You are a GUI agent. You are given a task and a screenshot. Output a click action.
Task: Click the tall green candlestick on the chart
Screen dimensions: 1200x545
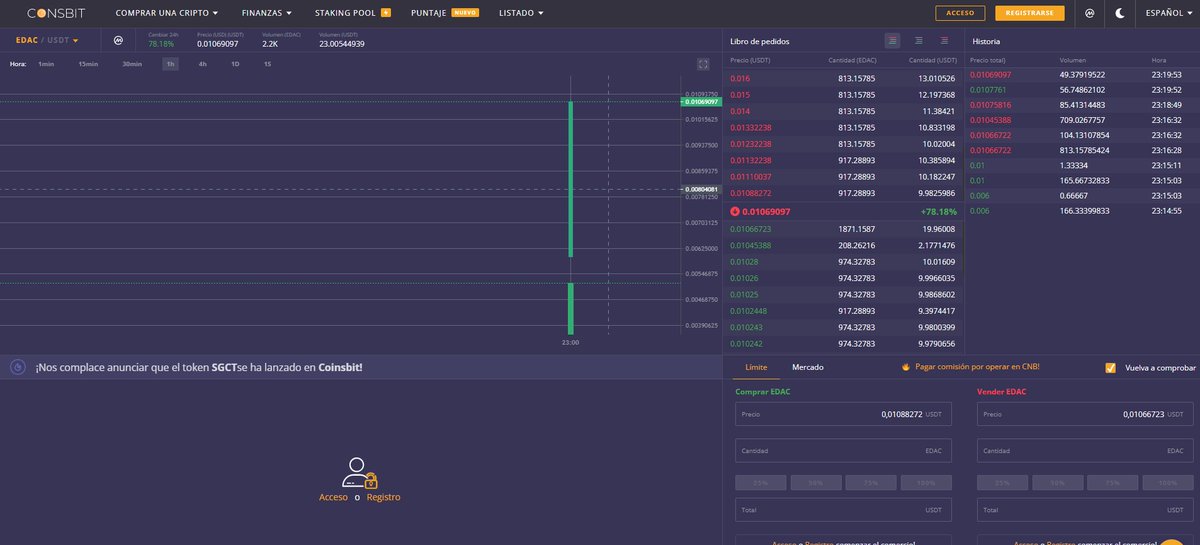point(571,178)
